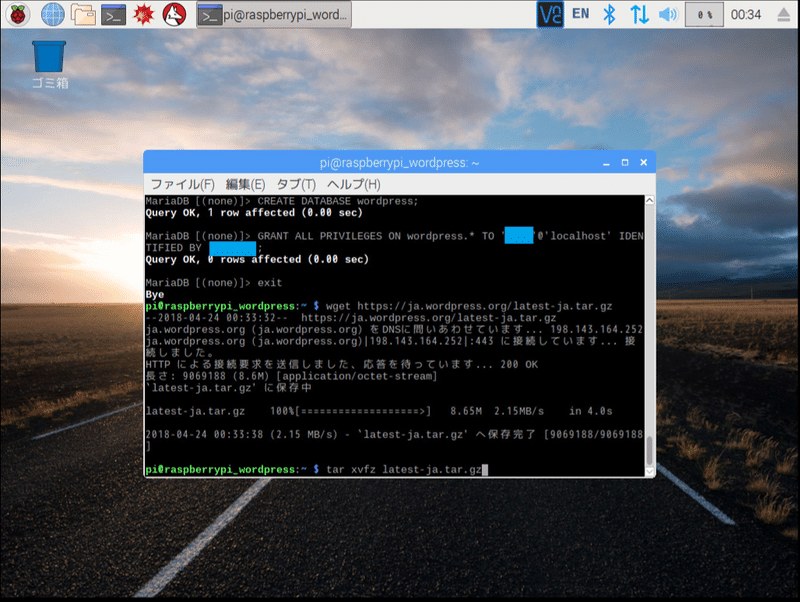Select the pi@raspberrypi_wordpress taskbar window button

[274, 15]
